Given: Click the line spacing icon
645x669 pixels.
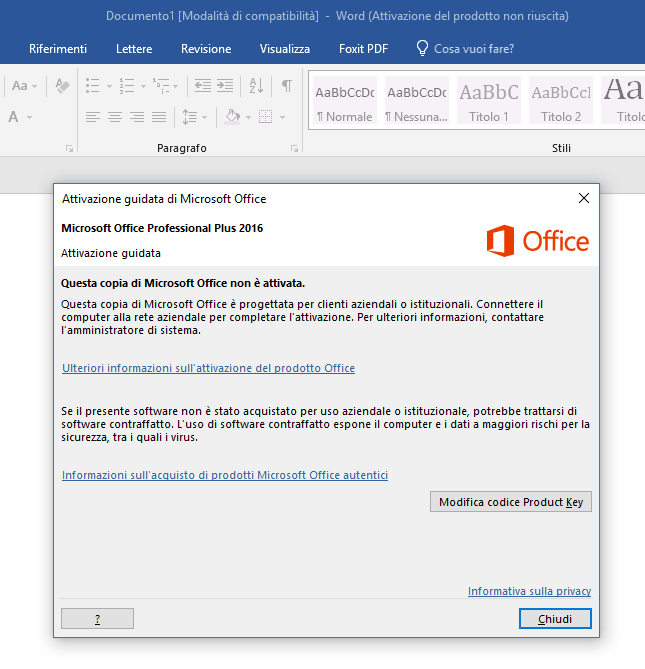Looking at the screenshot, I should pyautogui.click(x=189, y=117).
